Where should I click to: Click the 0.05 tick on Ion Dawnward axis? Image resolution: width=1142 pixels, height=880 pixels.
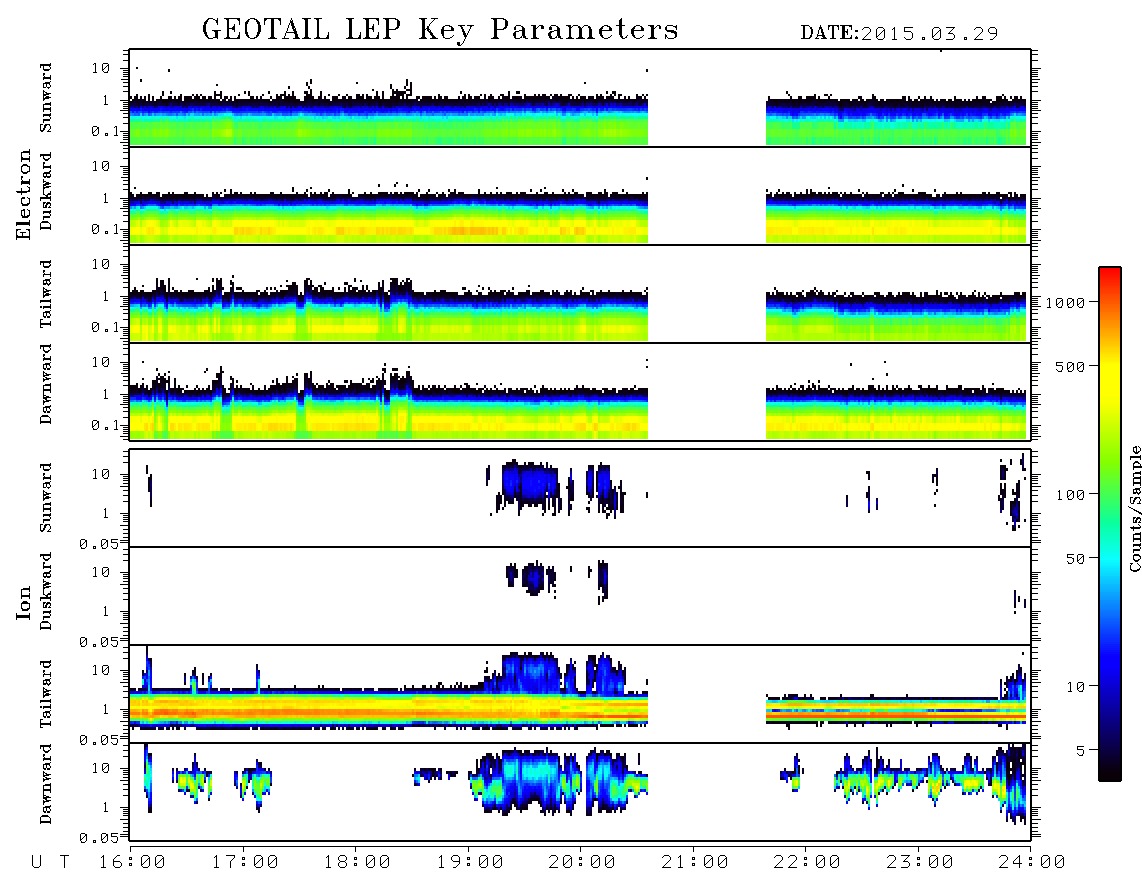coord(99,838)
